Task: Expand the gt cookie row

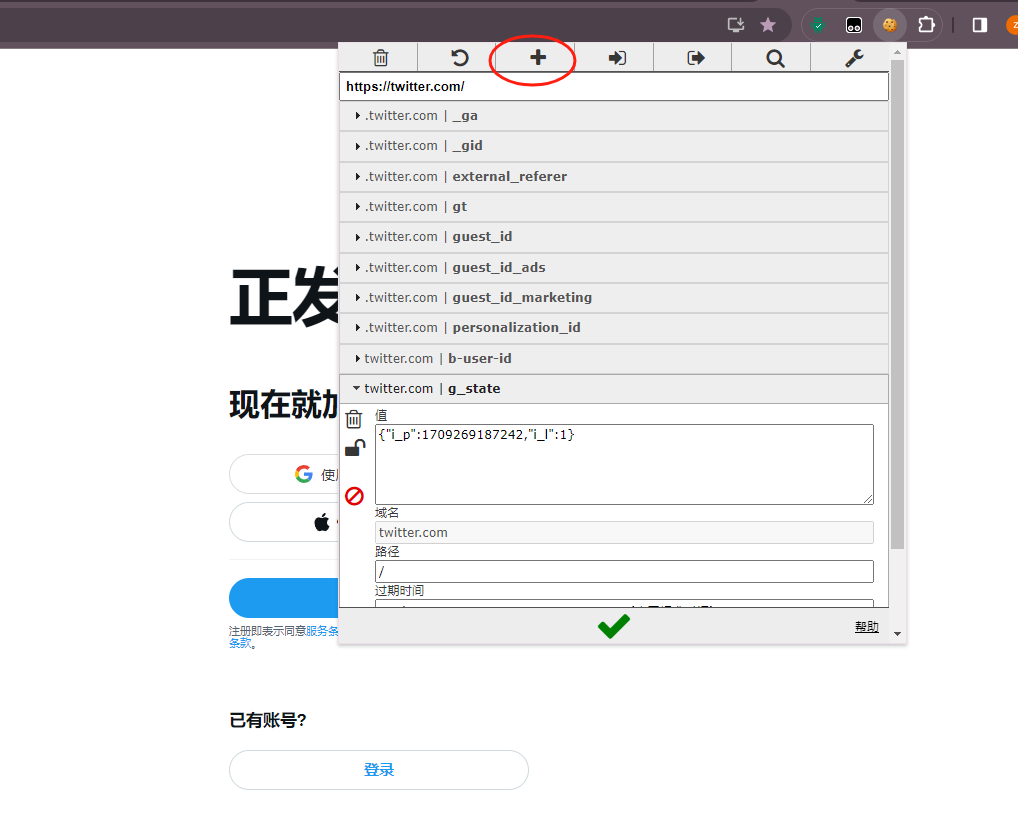Action: 614,206
